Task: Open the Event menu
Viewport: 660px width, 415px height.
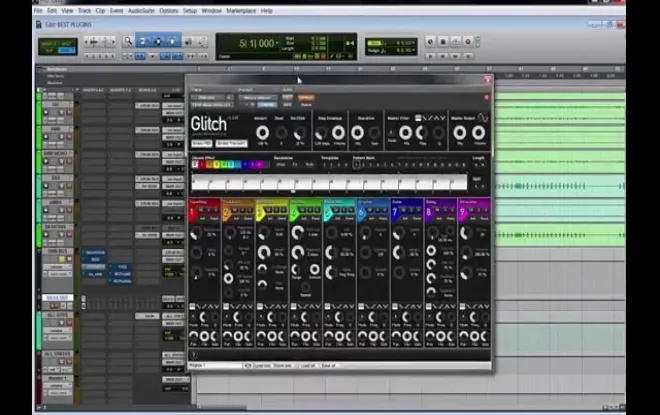Action: (117, 11)
